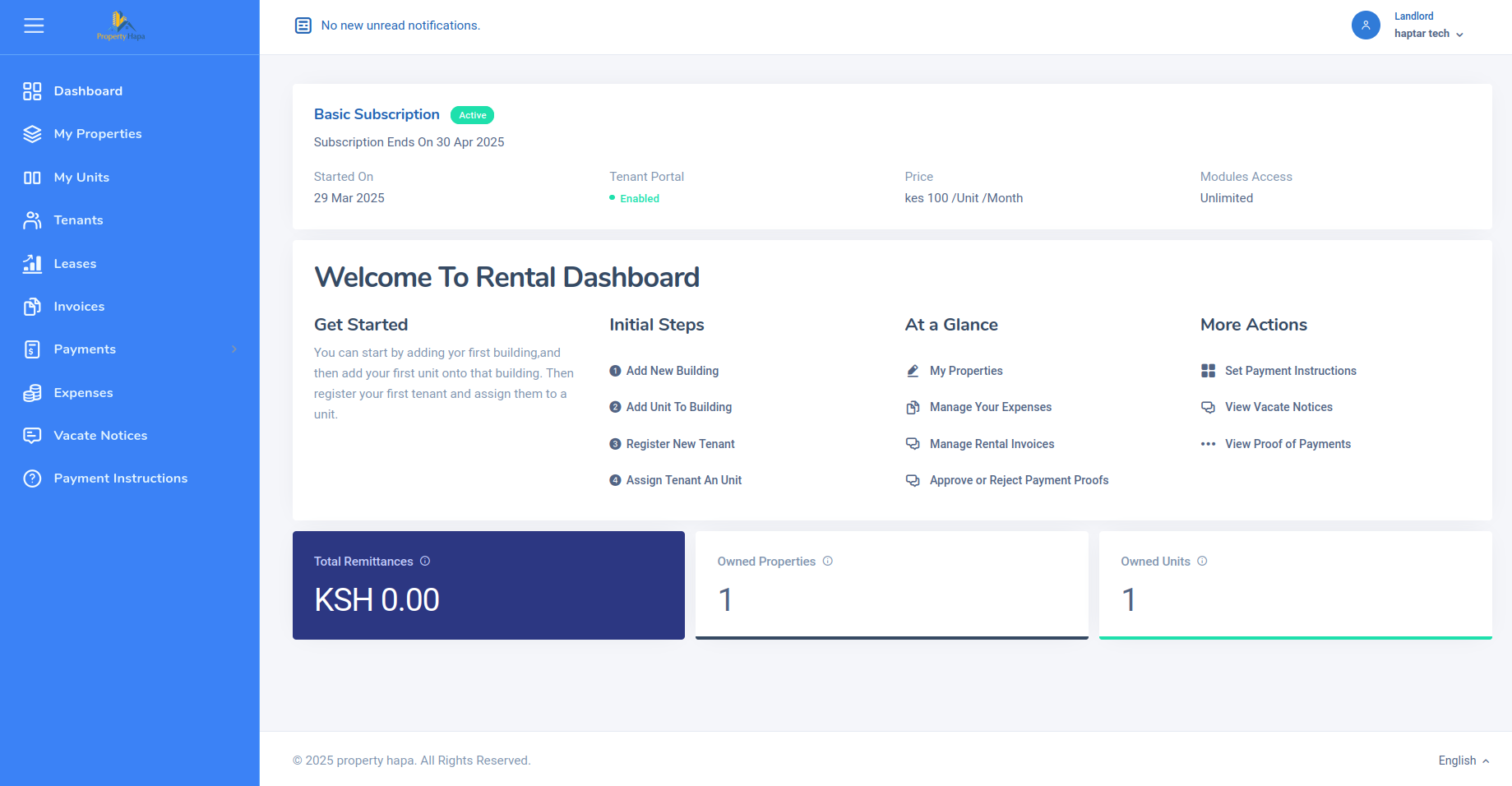Screen dimensions: 1512x786
Task: Click chat icon beside View Vacate Notices
Action: point(1208,407)
